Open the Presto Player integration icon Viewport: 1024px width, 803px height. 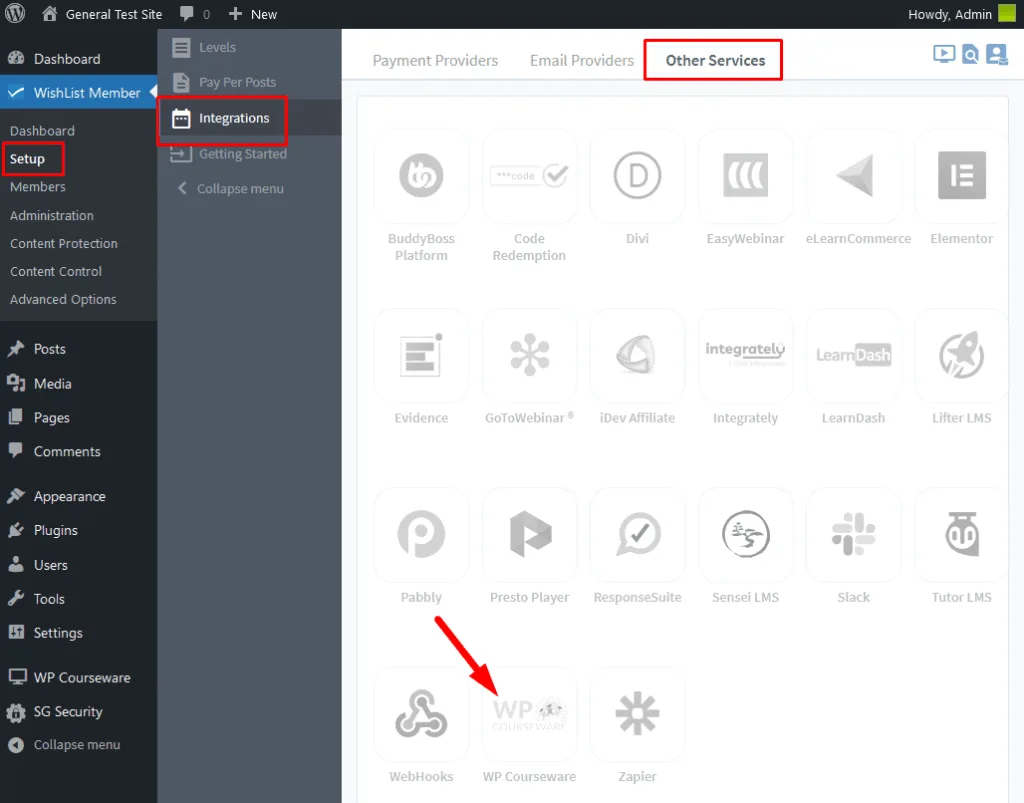coord(529,534)
